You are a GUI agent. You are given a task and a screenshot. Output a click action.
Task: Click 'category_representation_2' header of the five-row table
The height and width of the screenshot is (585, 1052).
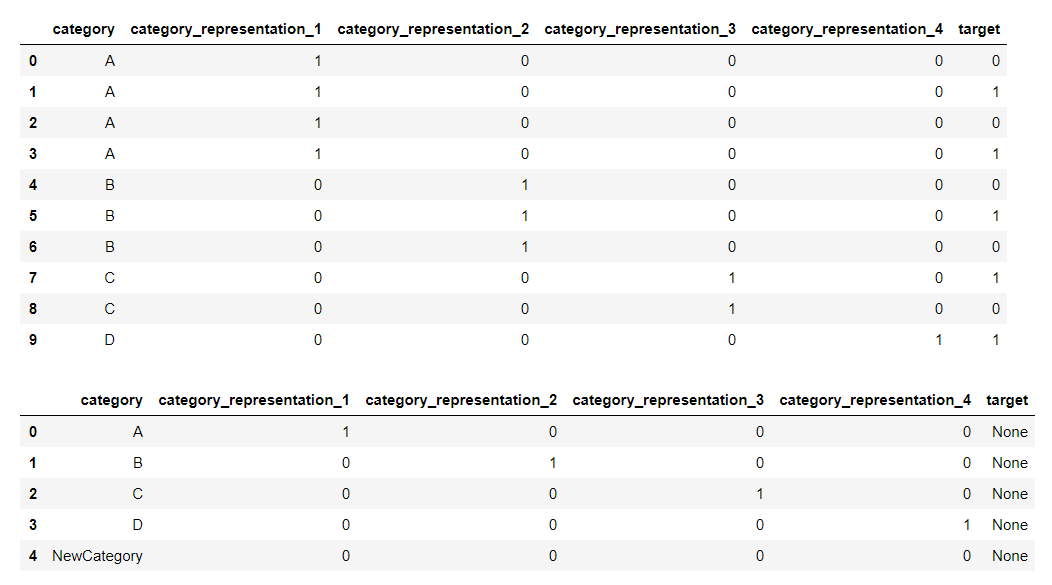tap(462, 401)
